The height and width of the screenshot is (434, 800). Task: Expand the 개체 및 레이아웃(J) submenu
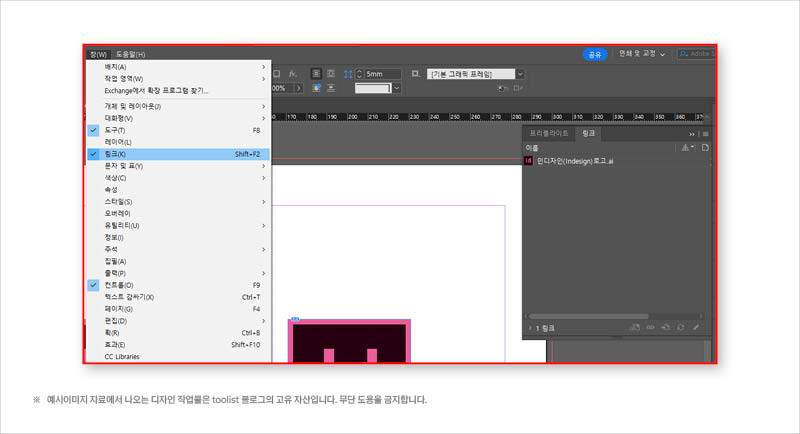178,106
